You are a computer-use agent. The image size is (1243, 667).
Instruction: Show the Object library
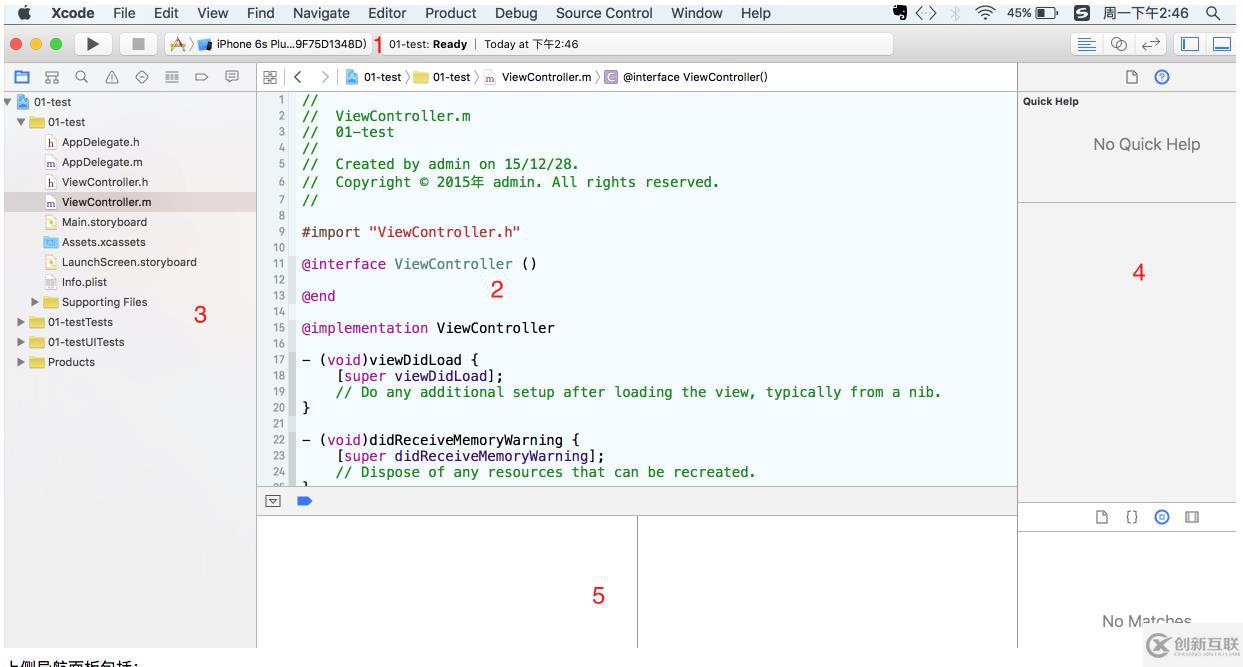[x=1161, y=517]
